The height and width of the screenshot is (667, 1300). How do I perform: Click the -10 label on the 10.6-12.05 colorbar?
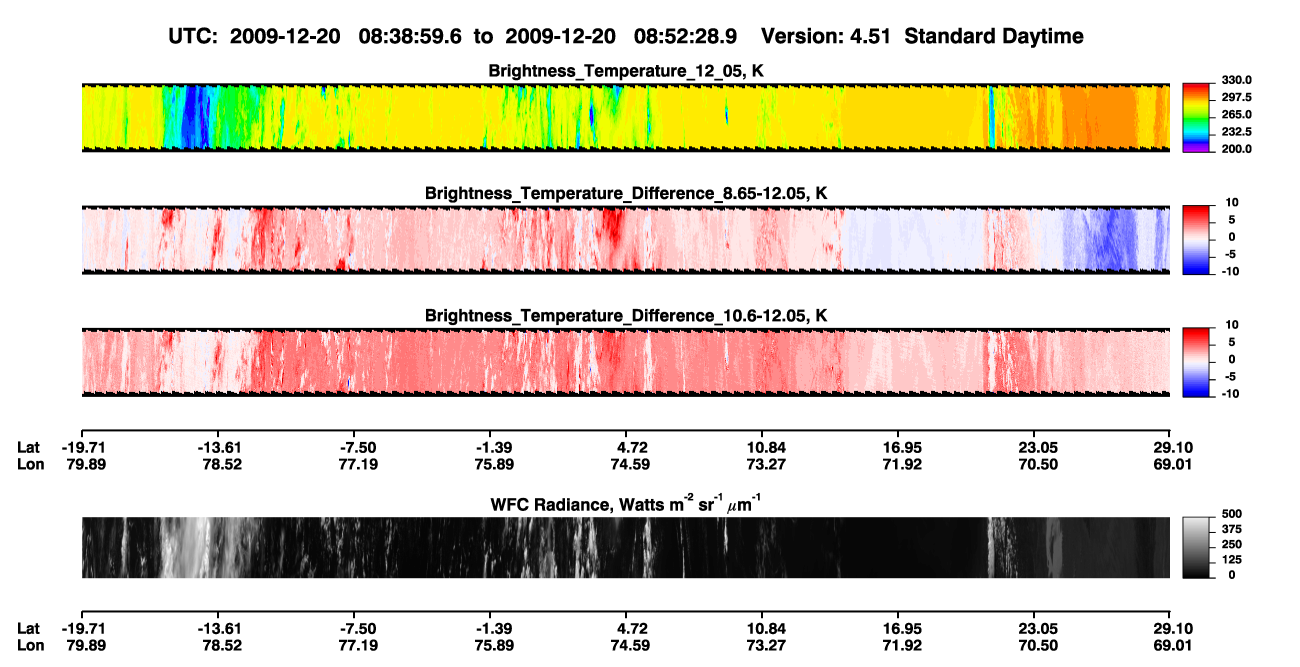pos(1233,394)
